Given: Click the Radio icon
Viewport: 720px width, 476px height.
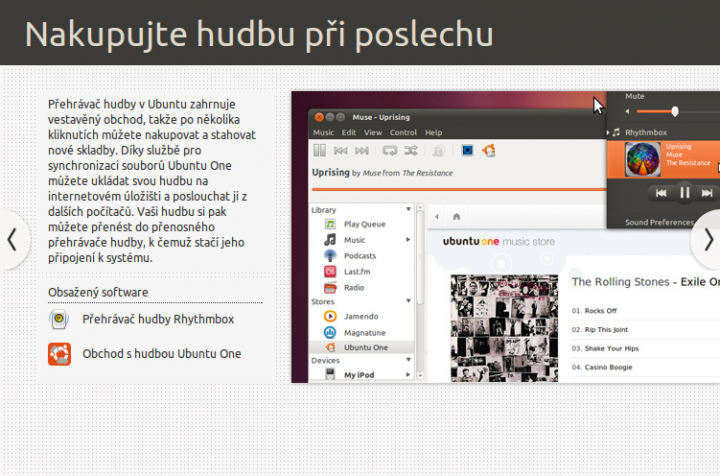Looking at the screenshot, I should coord(330,288).
